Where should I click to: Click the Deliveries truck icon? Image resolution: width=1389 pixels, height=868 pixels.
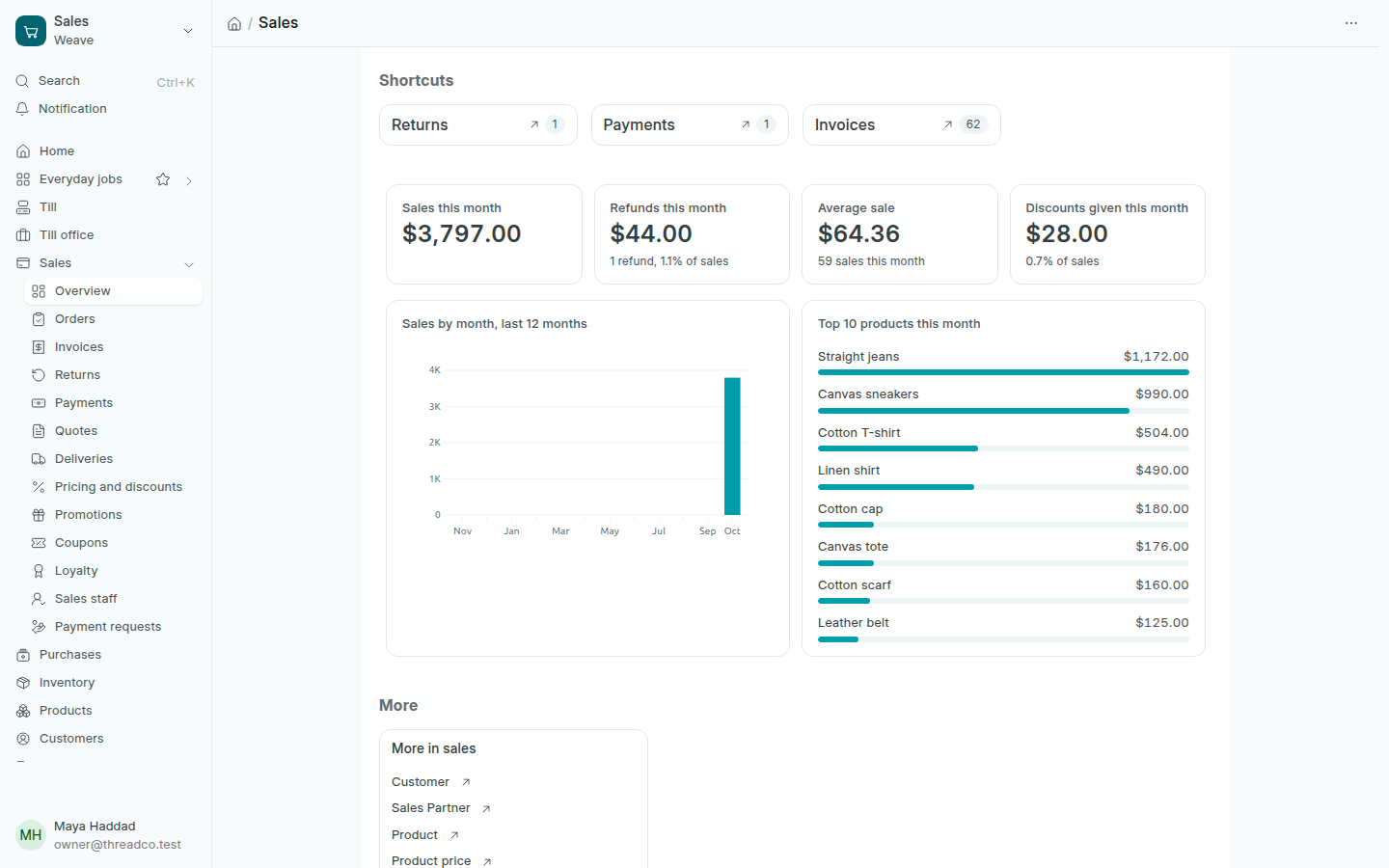coord(39,459)
